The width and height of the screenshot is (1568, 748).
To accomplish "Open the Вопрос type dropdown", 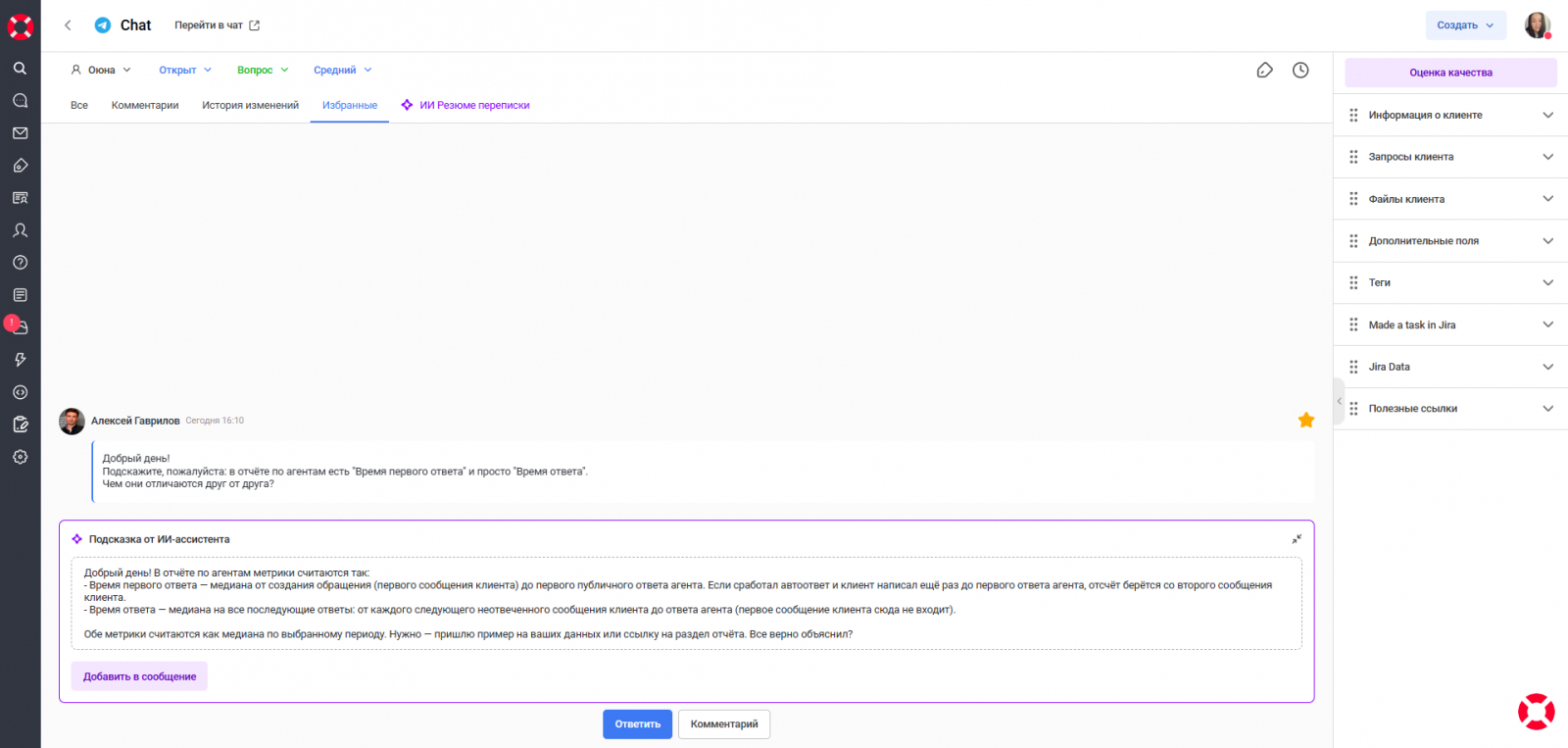I will click(x=263, y=71).
